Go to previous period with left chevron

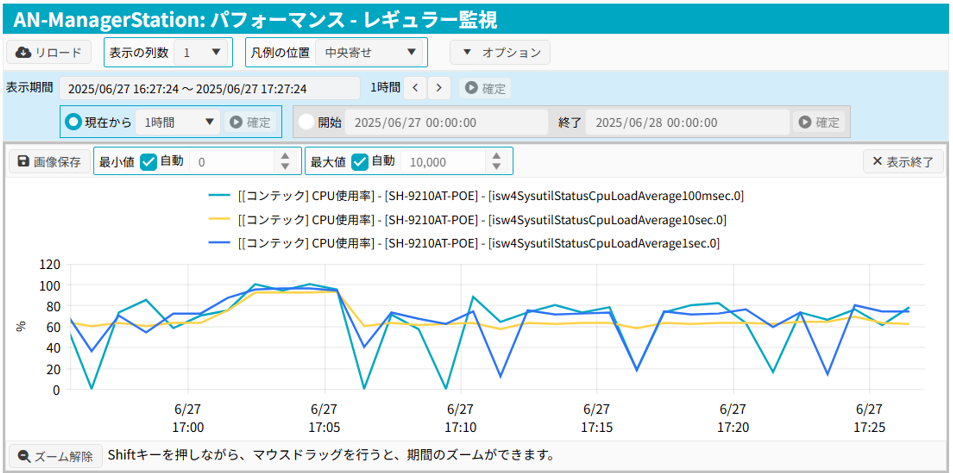coord(416,88)
